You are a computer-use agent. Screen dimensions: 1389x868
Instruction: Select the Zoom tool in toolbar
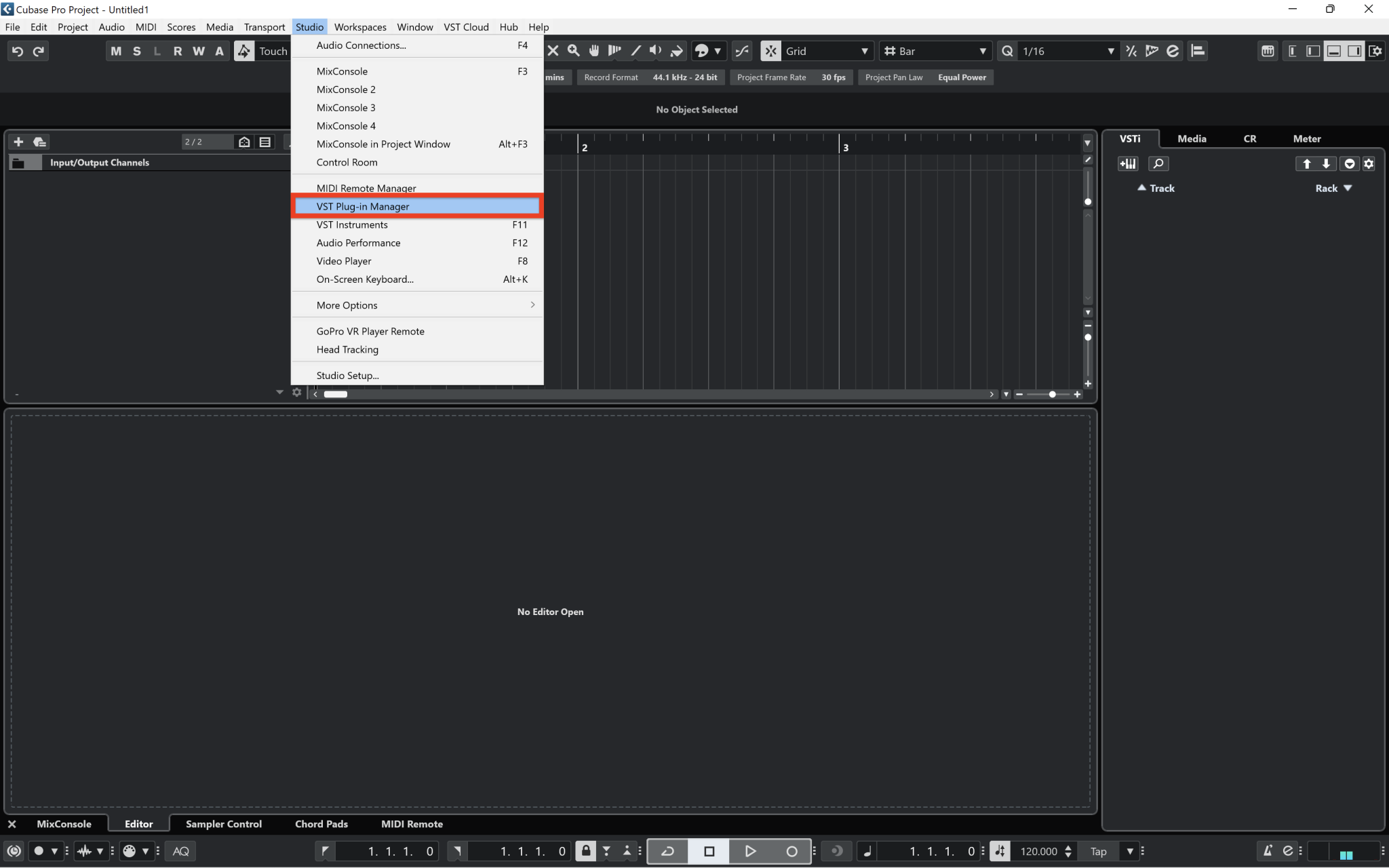click(574, 51)
